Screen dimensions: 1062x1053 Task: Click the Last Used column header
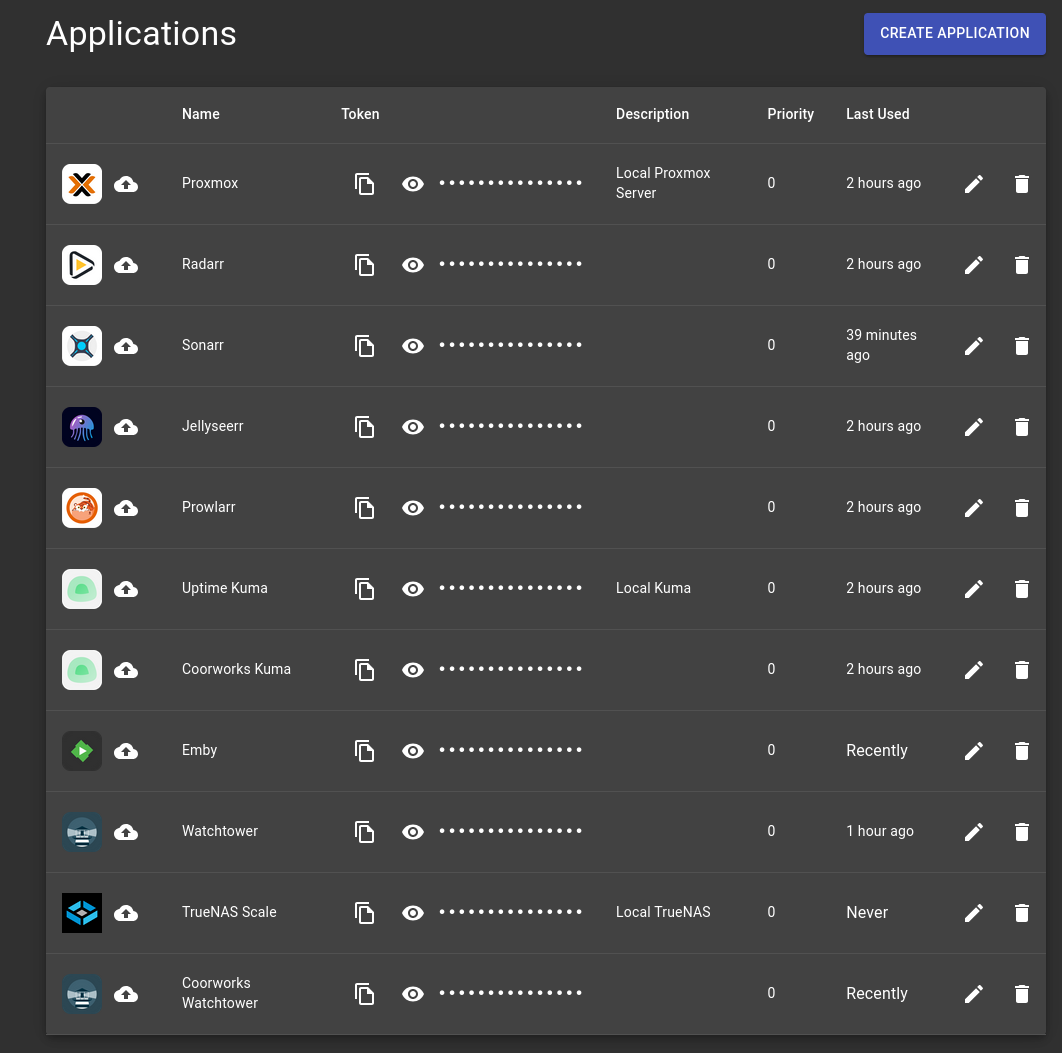tap(877, 114)
